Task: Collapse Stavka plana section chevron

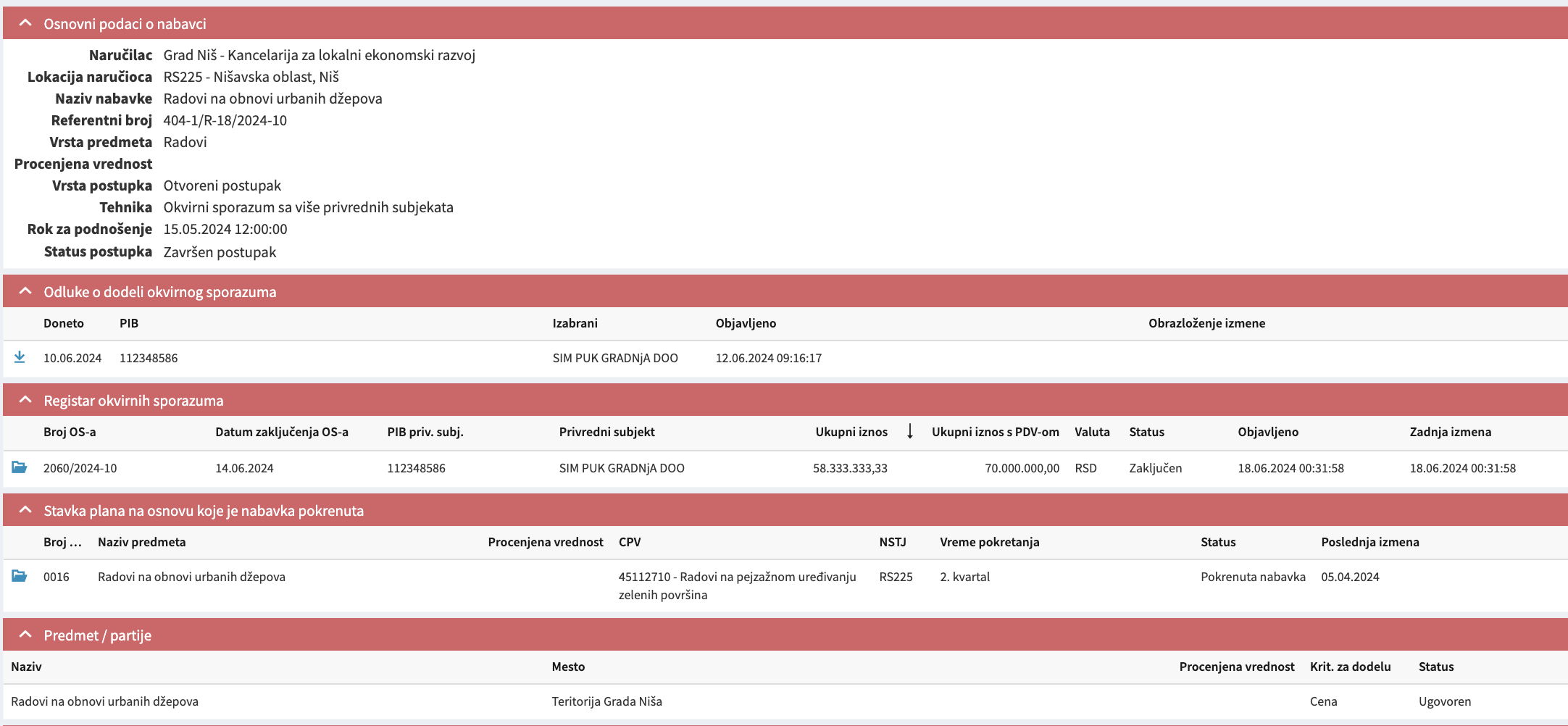Action: pyautogui.click(x=25, y=510)
